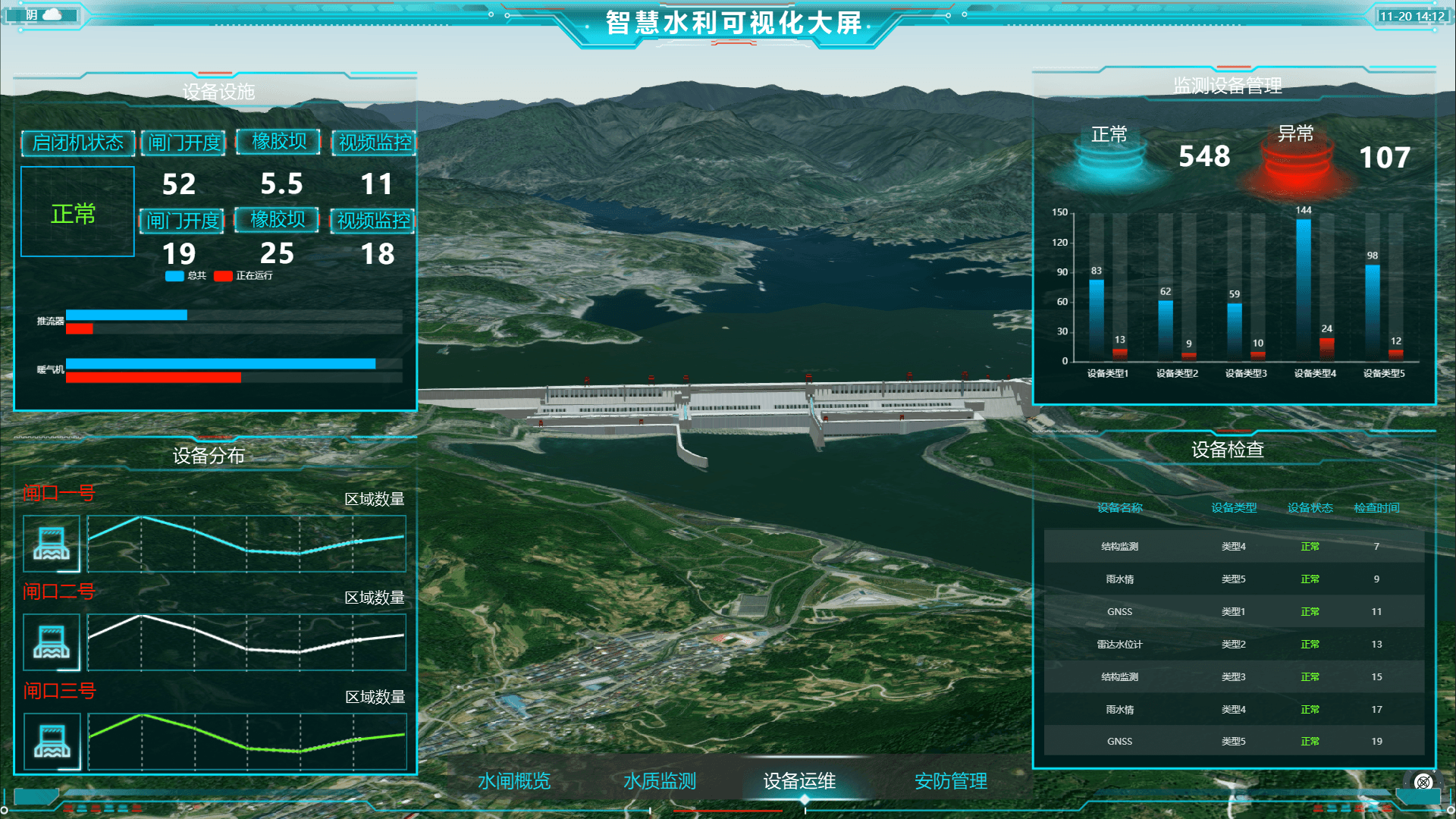Click 闸门开度 button above value 52

[184, 143]
